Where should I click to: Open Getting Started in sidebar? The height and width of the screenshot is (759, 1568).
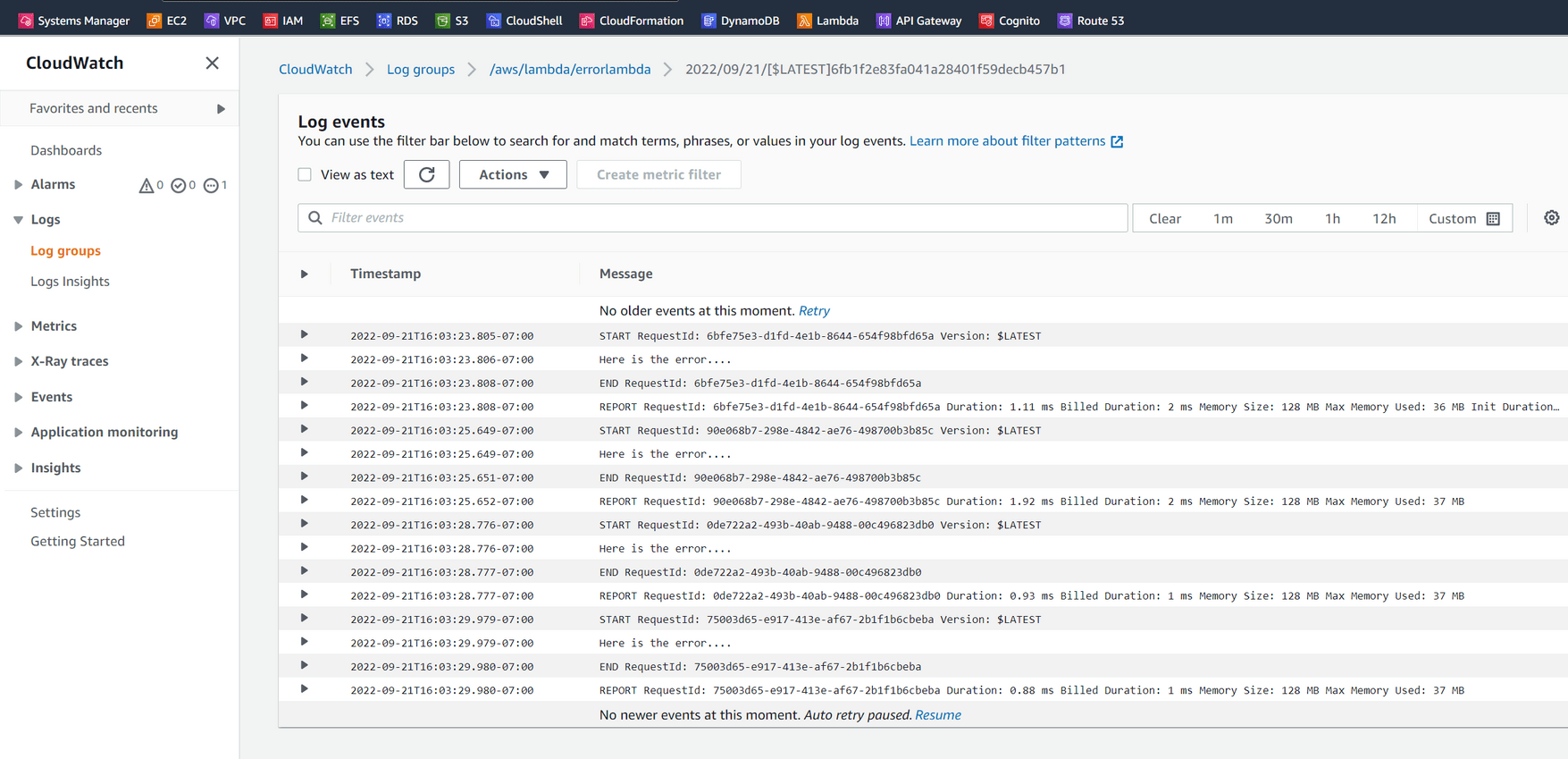(78, 541)
